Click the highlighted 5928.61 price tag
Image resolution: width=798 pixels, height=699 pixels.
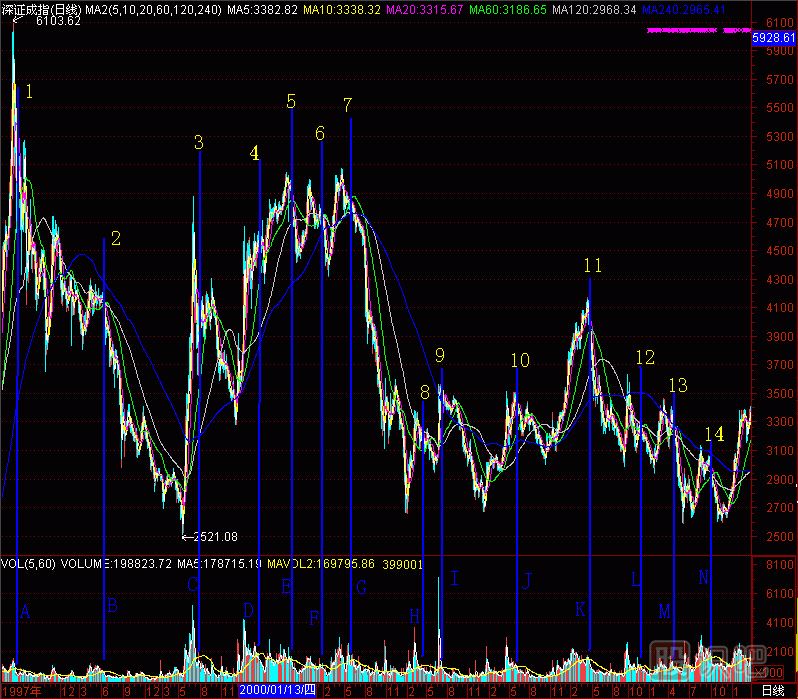(773, 37)
